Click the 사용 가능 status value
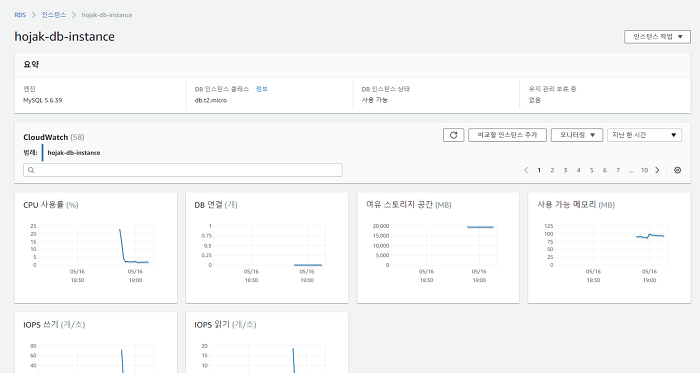 375,100
